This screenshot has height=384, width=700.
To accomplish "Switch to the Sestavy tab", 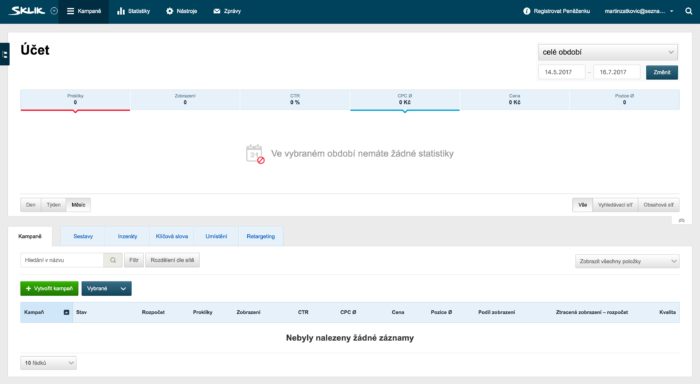I will pyautogui.click(x=83, y=236).
